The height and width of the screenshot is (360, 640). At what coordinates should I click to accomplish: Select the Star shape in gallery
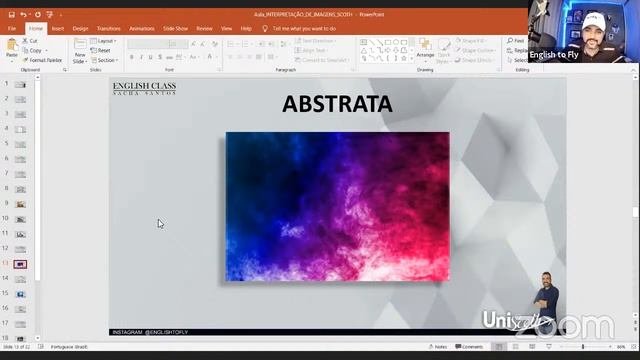(404, 58)
